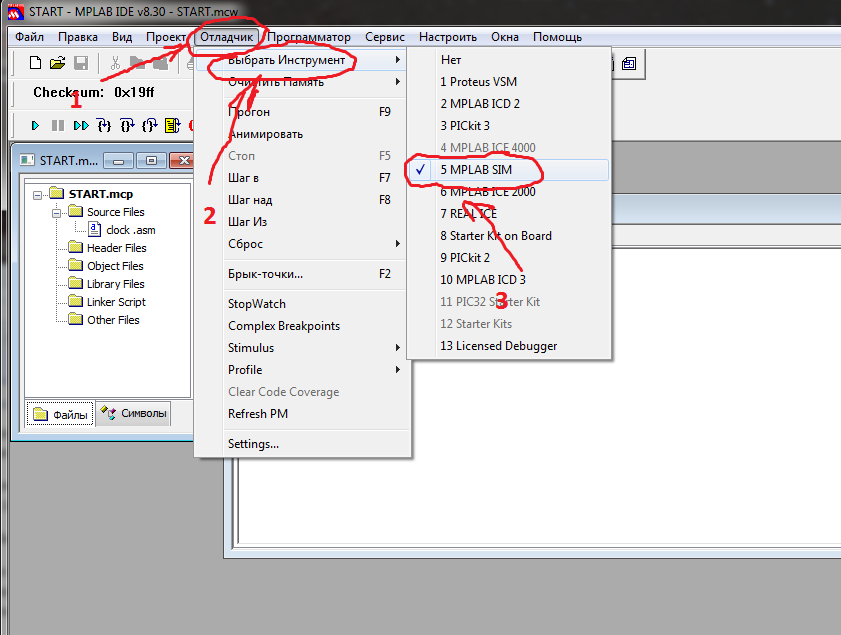Screen dimensions: 841x635
Task: Expand the Сброс submenu
Action: coord(303,244)
